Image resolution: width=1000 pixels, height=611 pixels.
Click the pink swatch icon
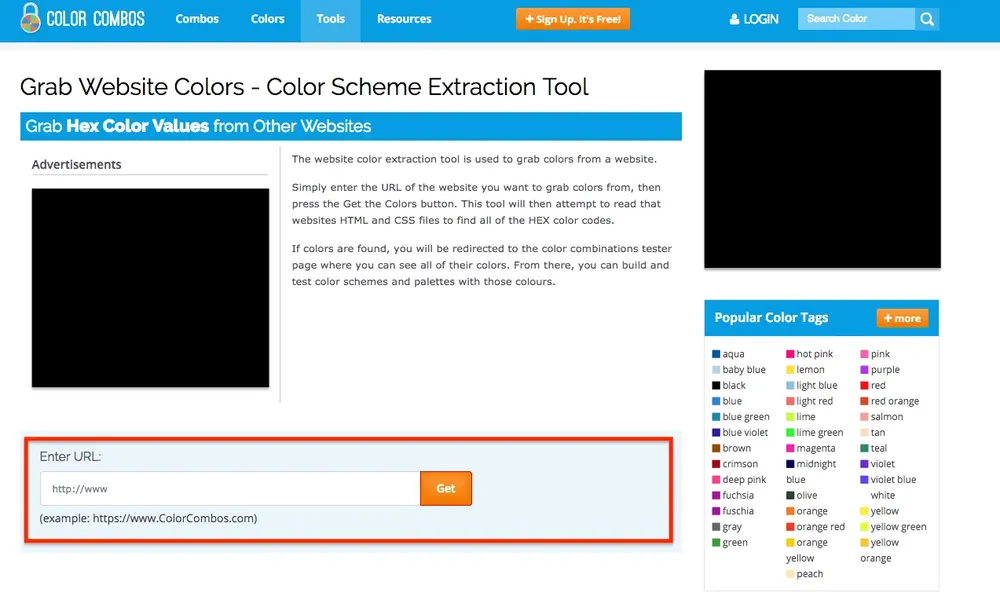pos(864,354)
